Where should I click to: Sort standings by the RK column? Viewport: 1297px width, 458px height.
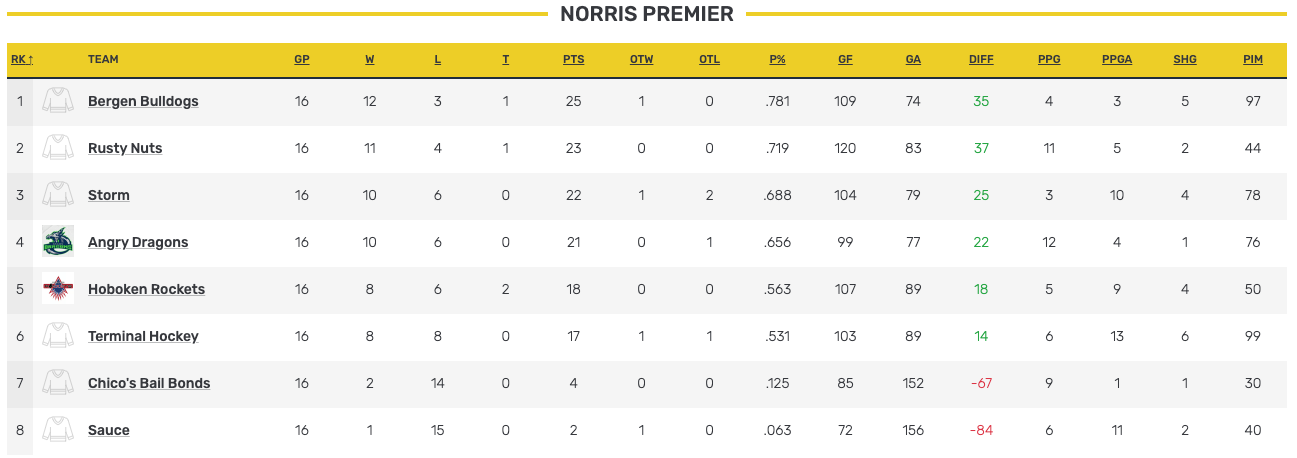coord(22,60)
